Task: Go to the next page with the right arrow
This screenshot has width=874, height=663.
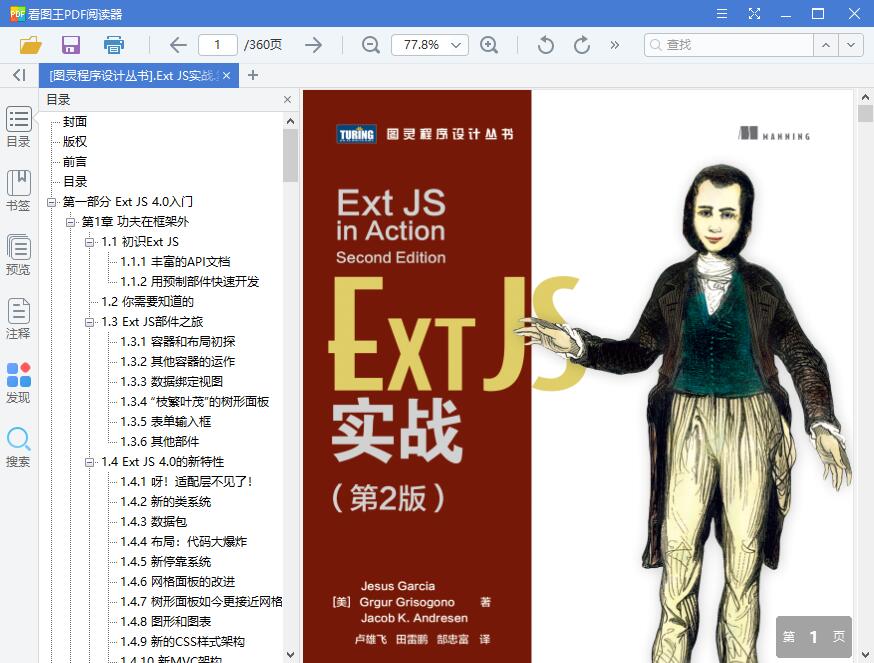Action: click(314, 45)
